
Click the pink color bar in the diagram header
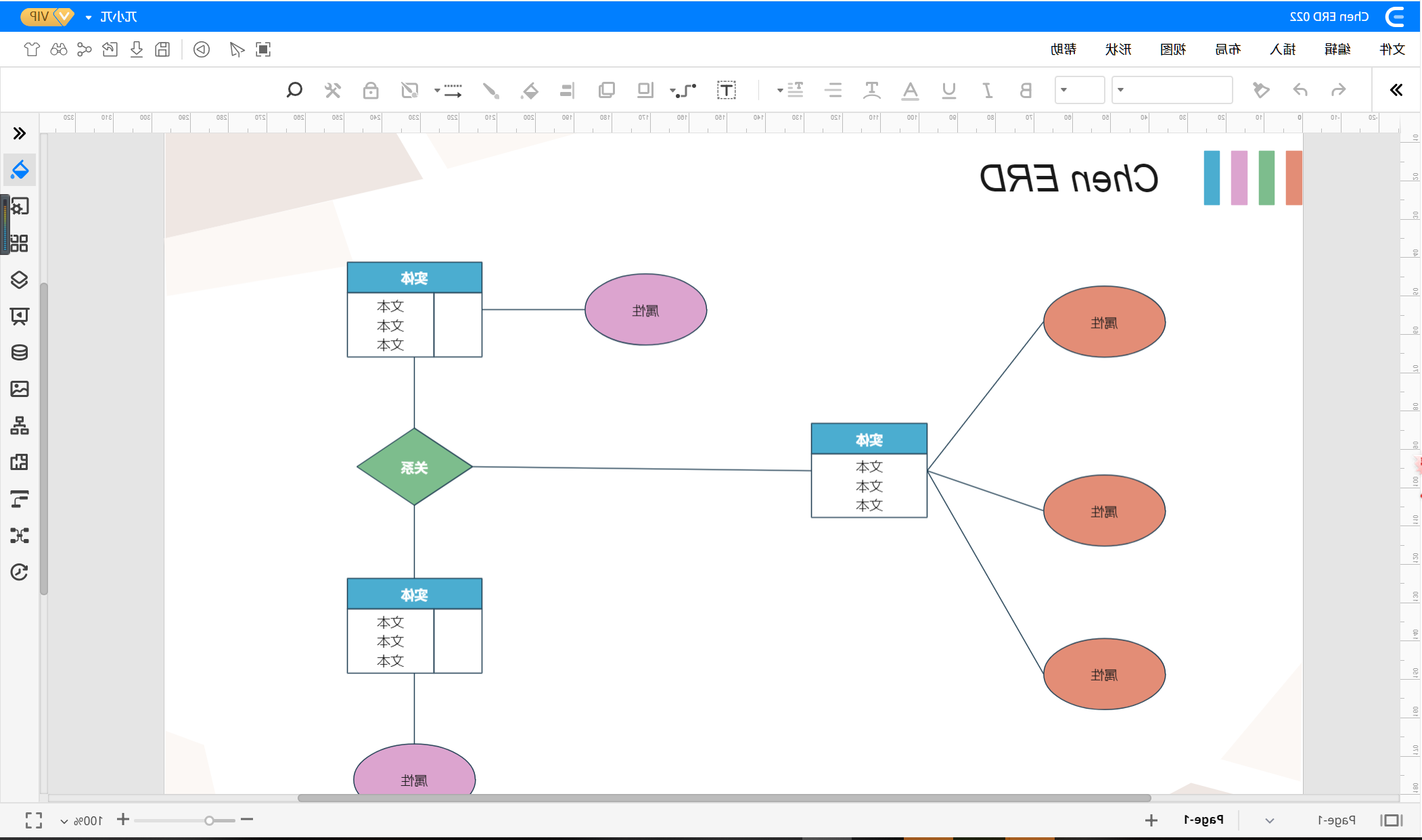pos(1239,178)
